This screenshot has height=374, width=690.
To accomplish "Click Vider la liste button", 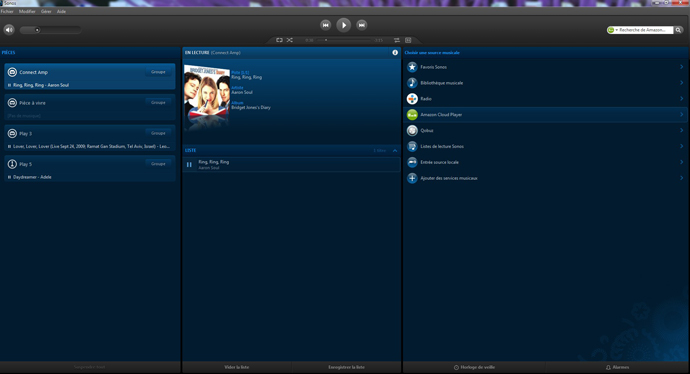I will [x=237, y=367].
